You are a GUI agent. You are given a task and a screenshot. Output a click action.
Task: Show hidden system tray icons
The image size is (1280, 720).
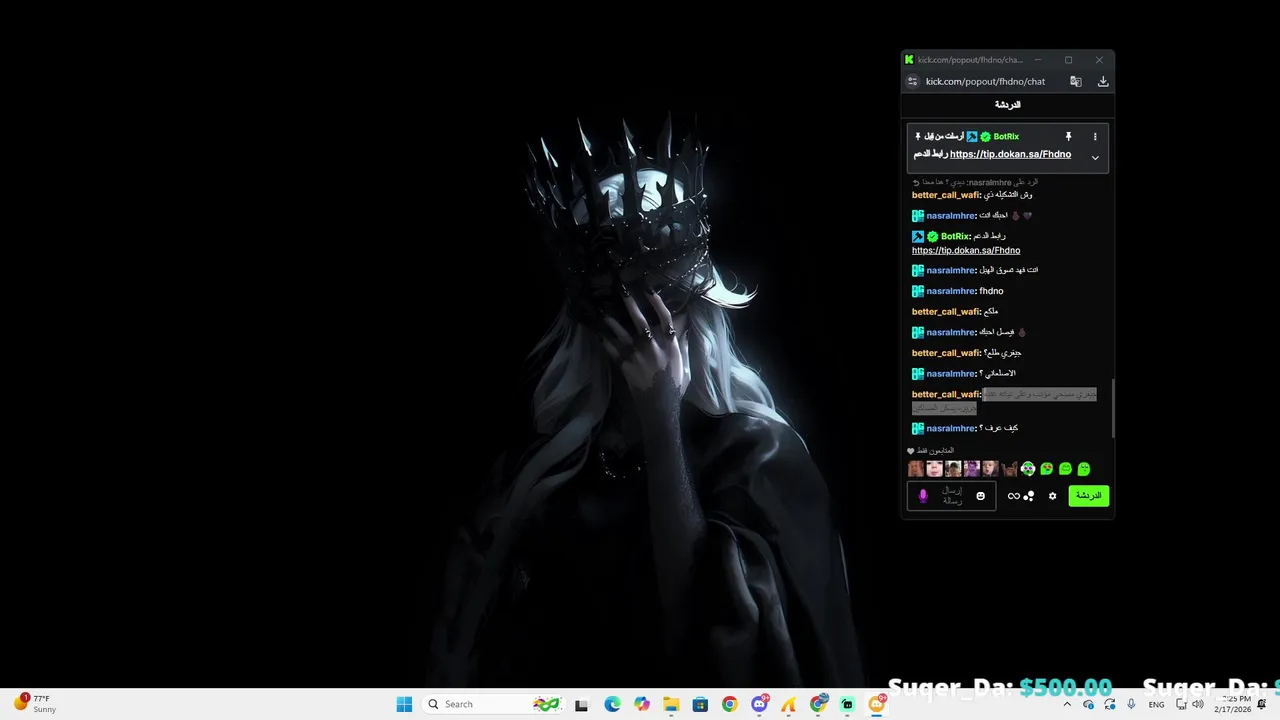pos(1067,705)
